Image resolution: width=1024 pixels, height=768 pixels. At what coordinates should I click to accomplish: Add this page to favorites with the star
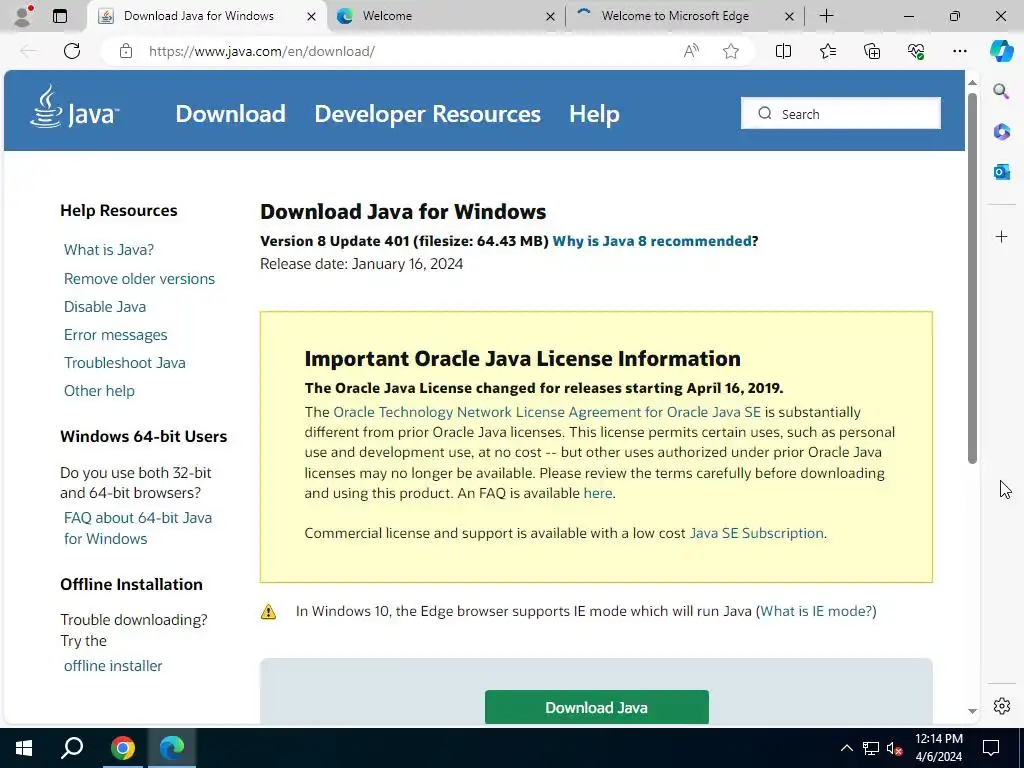pos(731,51)
